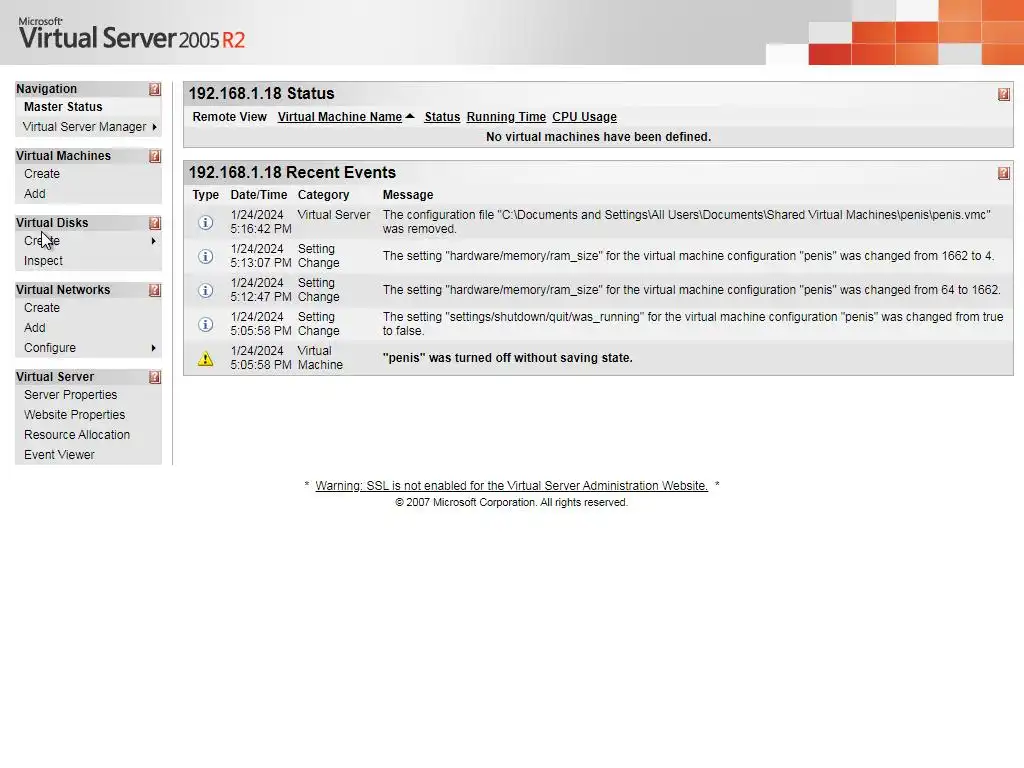The width and height of the screenshot is (1024, 768).
Task: Select Create under Virtual Disks
Action: [x=42, y=241]
